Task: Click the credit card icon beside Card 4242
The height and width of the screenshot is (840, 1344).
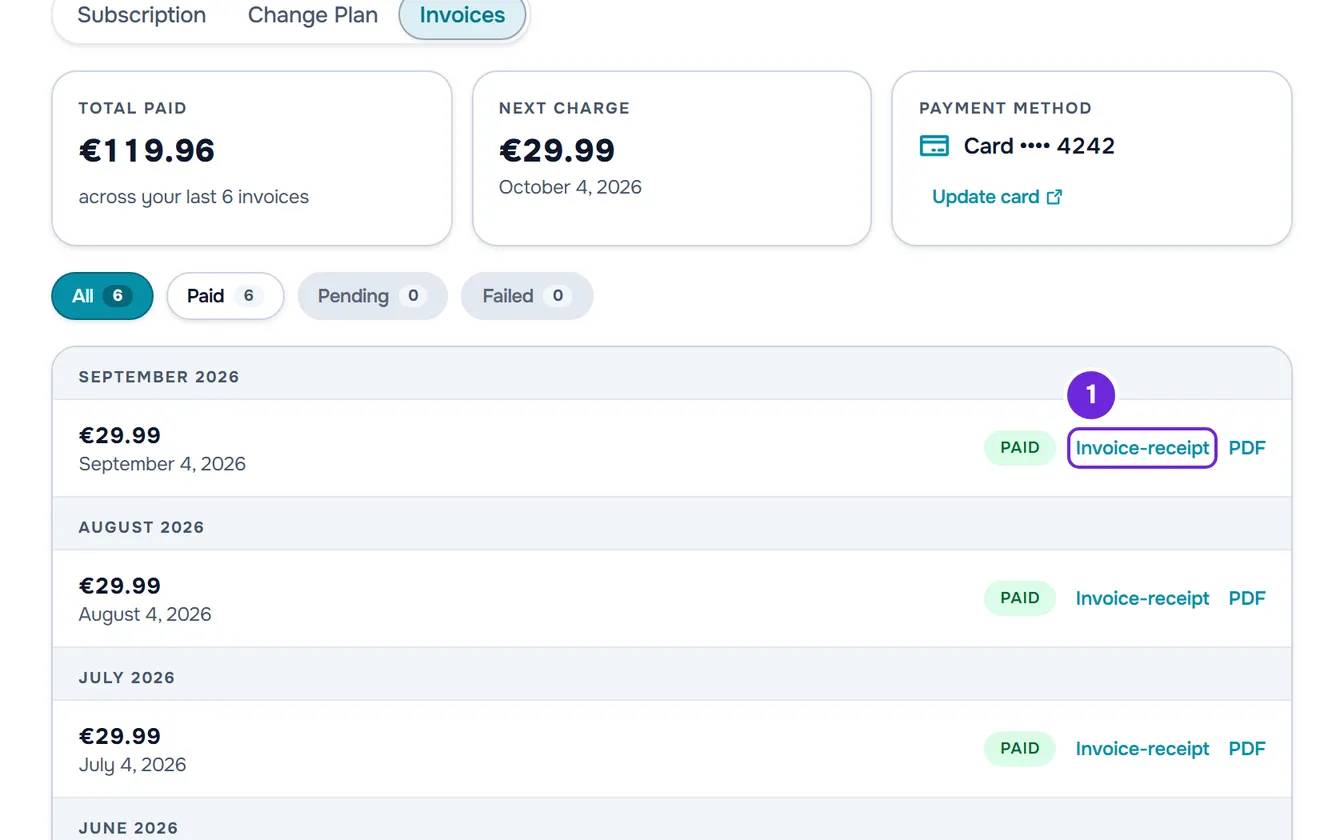Action: click(934, 146)
